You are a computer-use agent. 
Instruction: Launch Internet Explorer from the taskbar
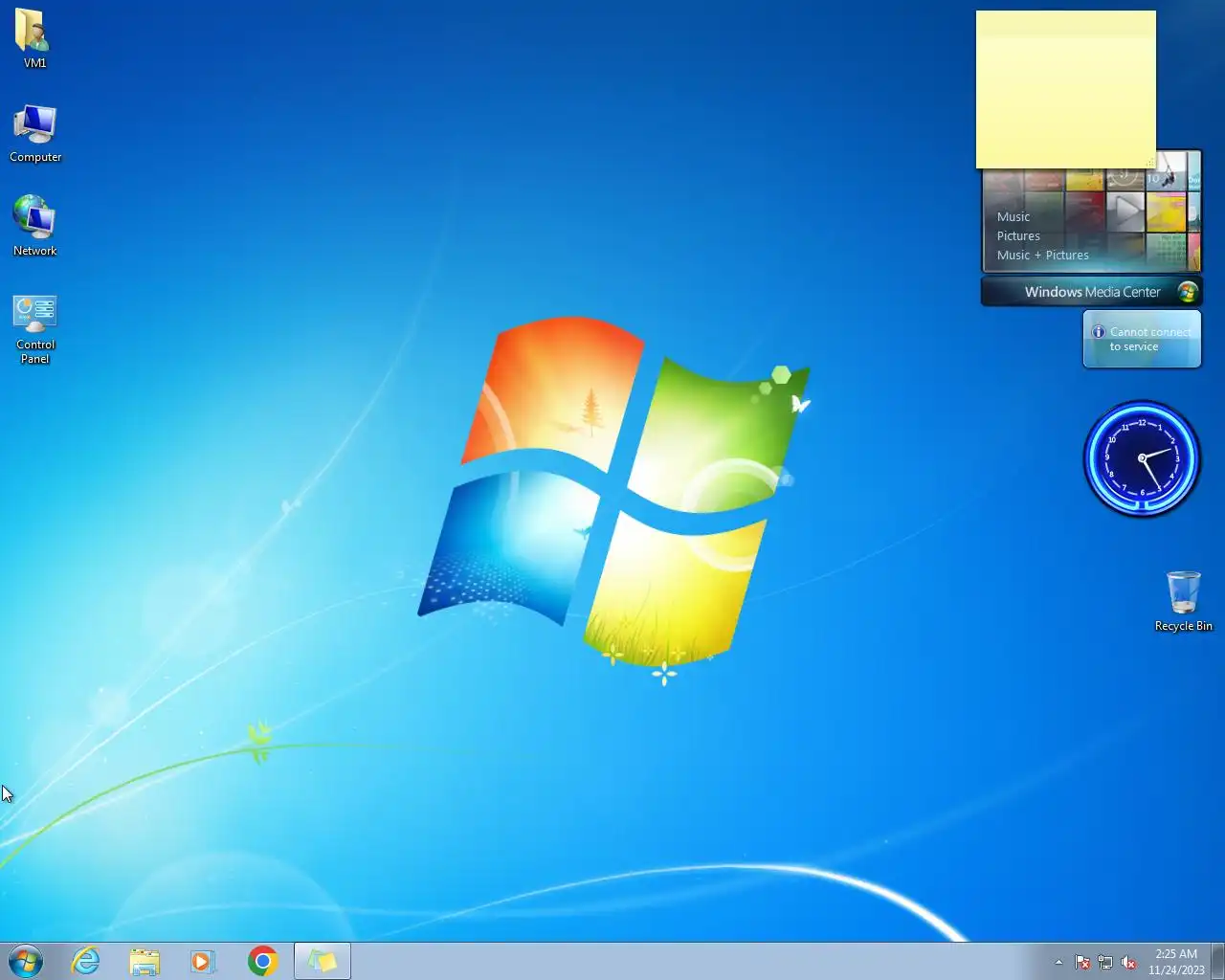(x=86, y=961)
